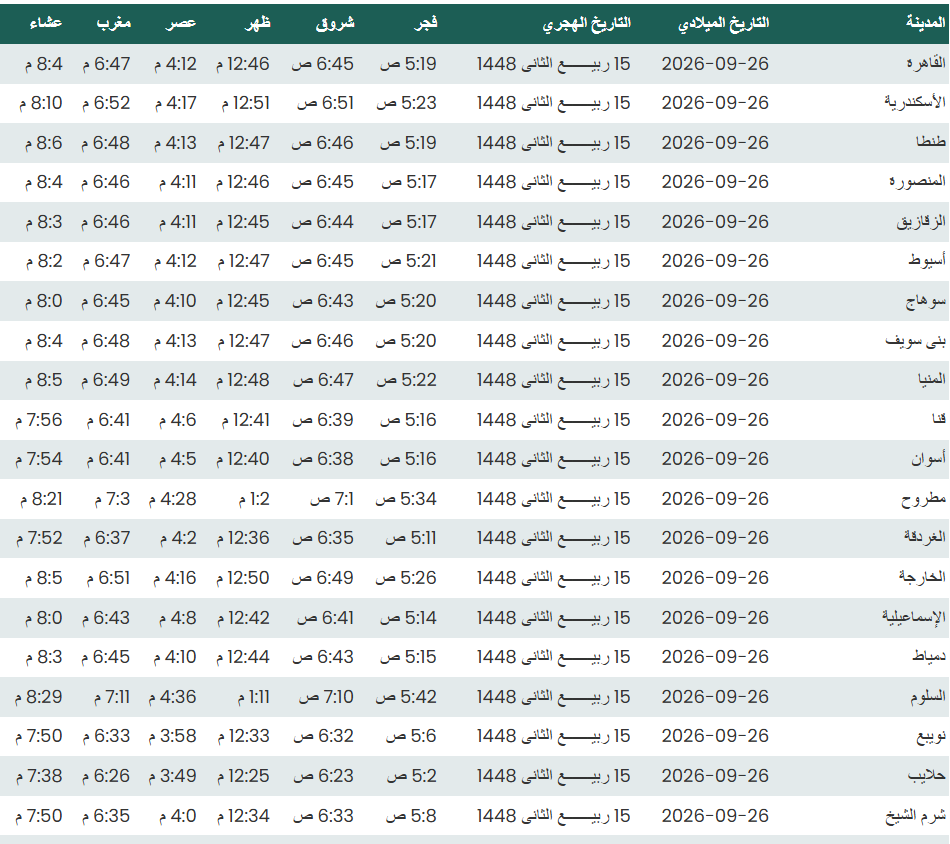Click the مطروح city name
This screenshot has height=844, width=950.
[923, 499]
